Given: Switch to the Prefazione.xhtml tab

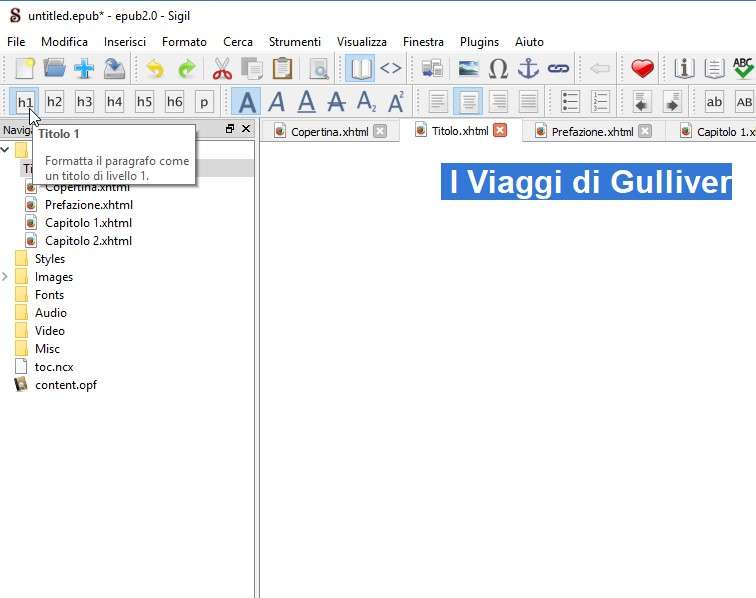Looking at the screenshot, I should pos(593,132).
